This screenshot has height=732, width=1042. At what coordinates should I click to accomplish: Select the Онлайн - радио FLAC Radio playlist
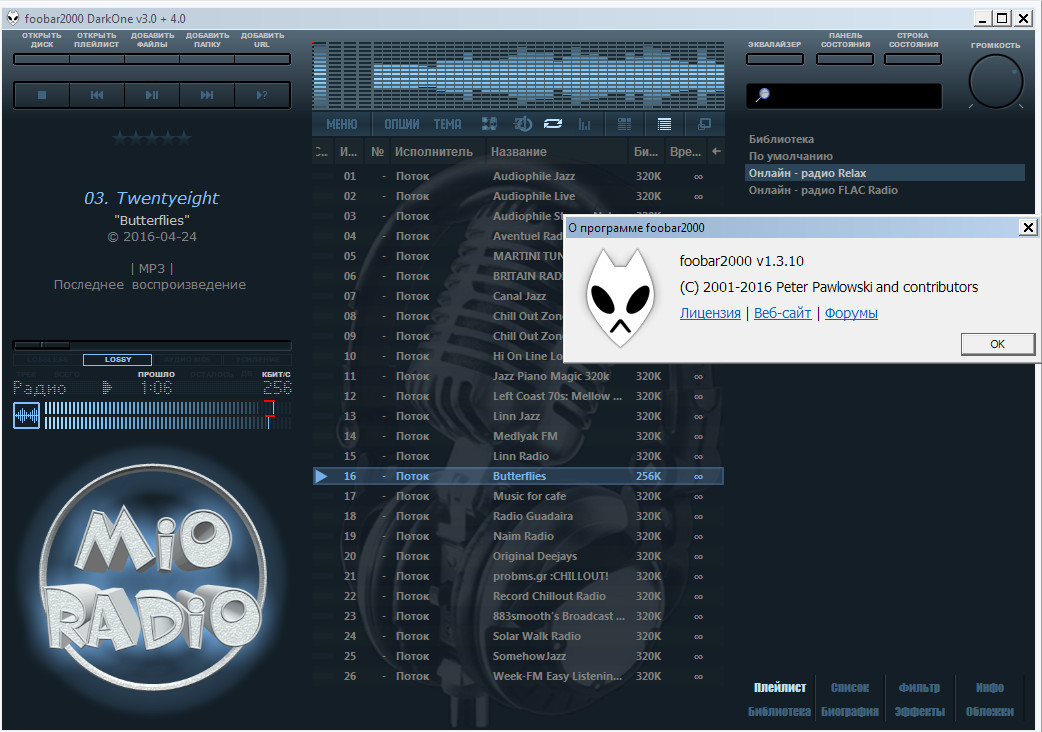click(x=823, y=190)
